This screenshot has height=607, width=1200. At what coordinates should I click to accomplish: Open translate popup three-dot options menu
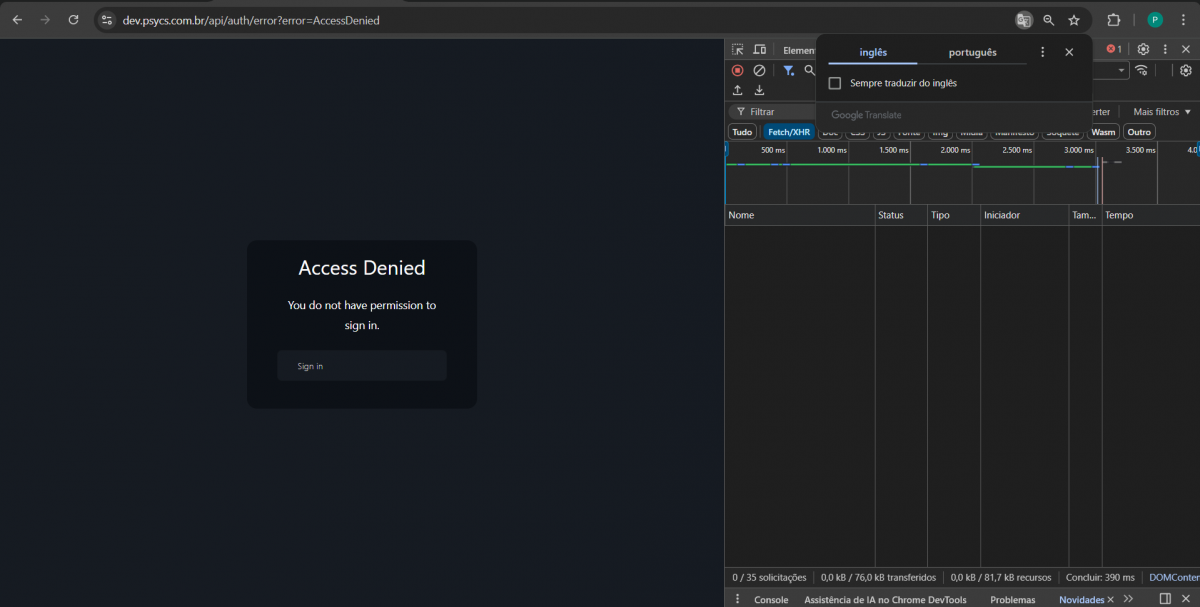pos(1042,52)
